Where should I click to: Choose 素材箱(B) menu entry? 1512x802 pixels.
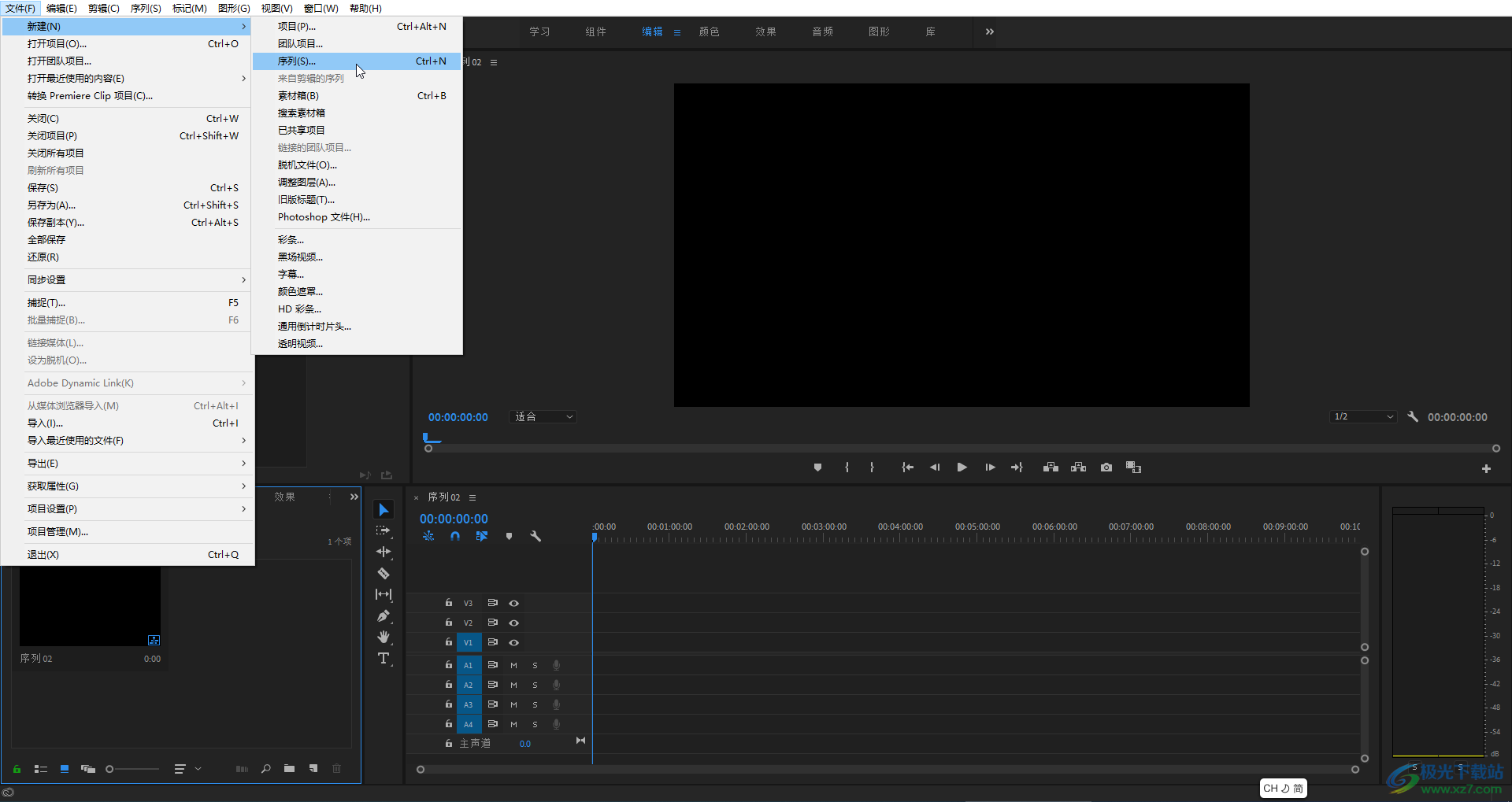(x=357, y=95)
